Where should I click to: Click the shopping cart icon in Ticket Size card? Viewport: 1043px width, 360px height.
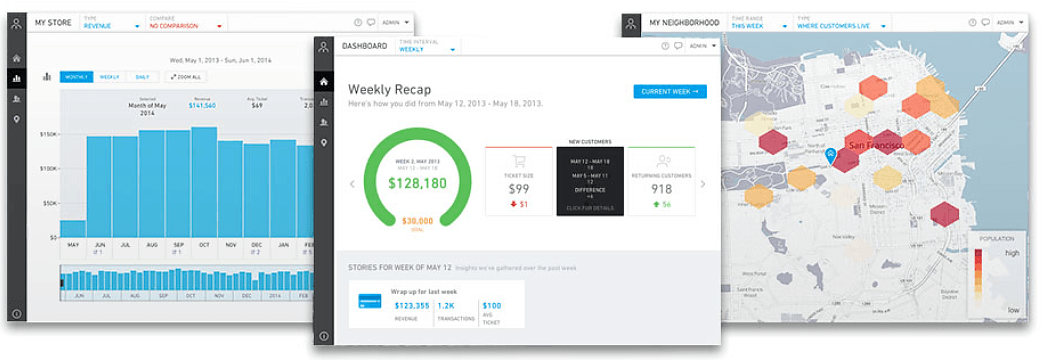click(519, 161)
